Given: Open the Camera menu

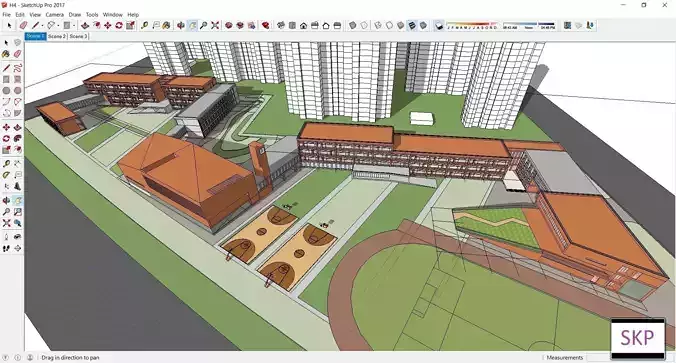Looking at the screenshot, I should (x=55, y=15).
